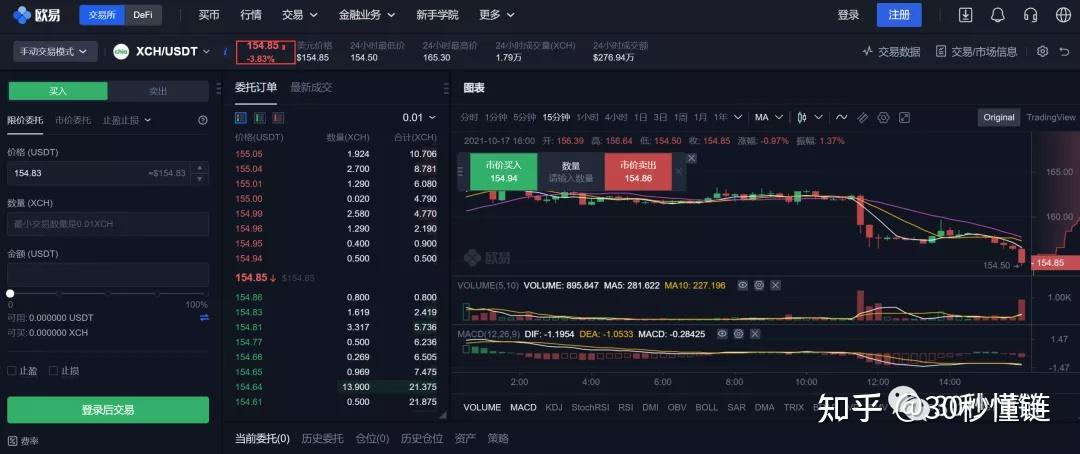Open 交易/市场信息 panel
Viewport: 1080px width, 454px height.
coord(976,51)
